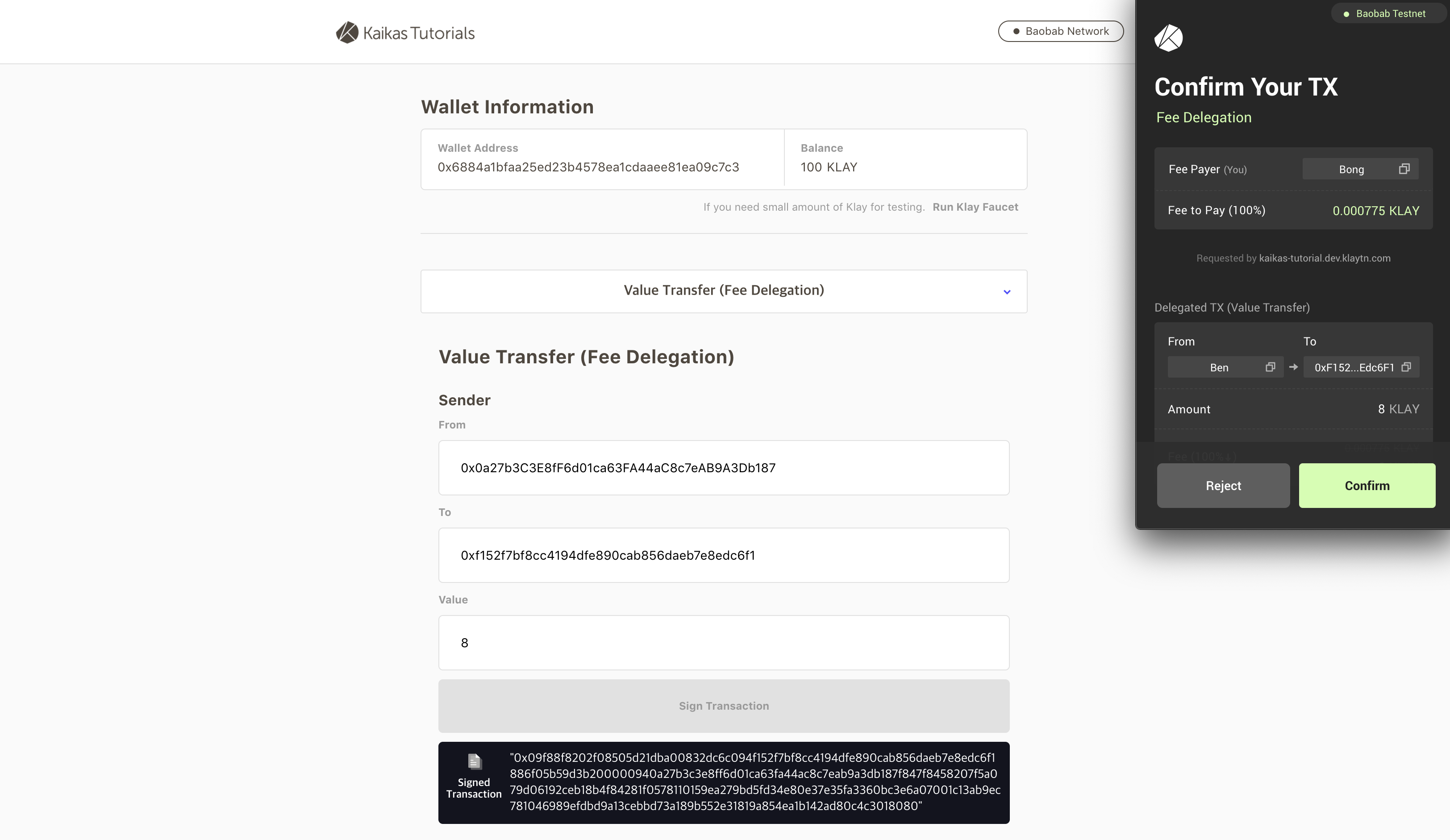This screenshot has width=1450, height=840.
Task: Expand the Value Transfer Fee Delegation section
Action: [1007, 291]
